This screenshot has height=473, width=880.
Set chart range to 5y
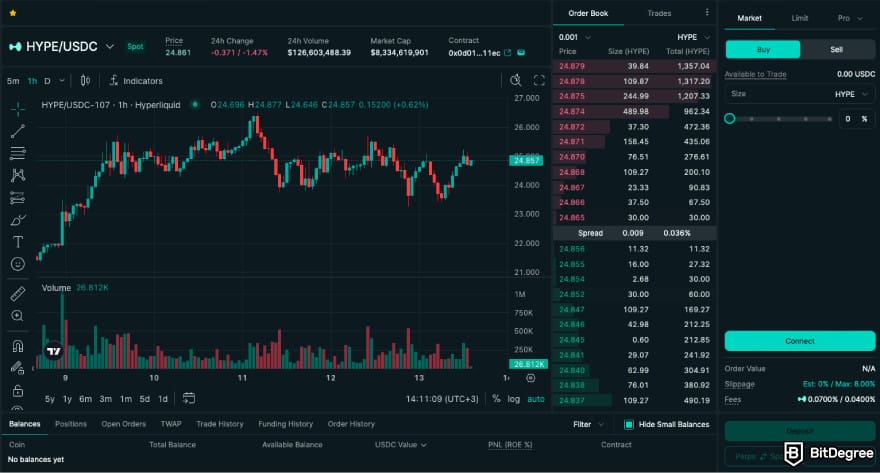click(50, 399)
